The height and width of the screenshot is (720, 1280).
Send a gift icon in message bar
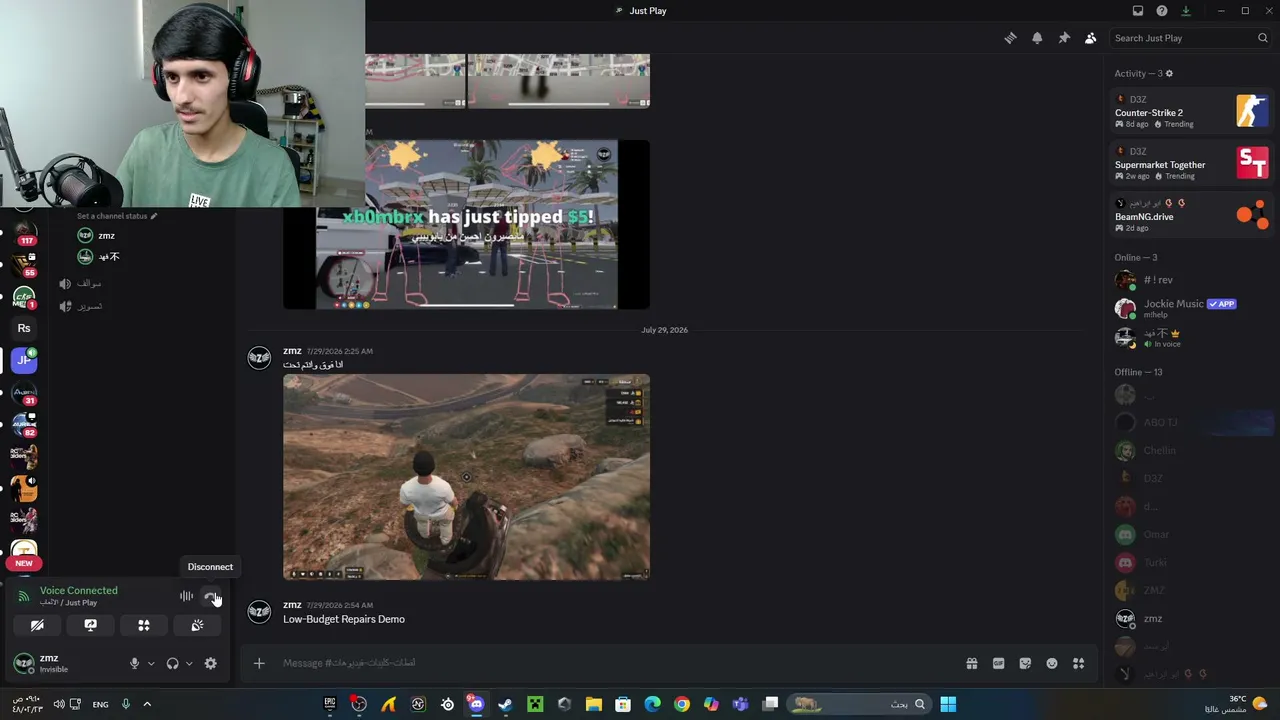(971, 663)
